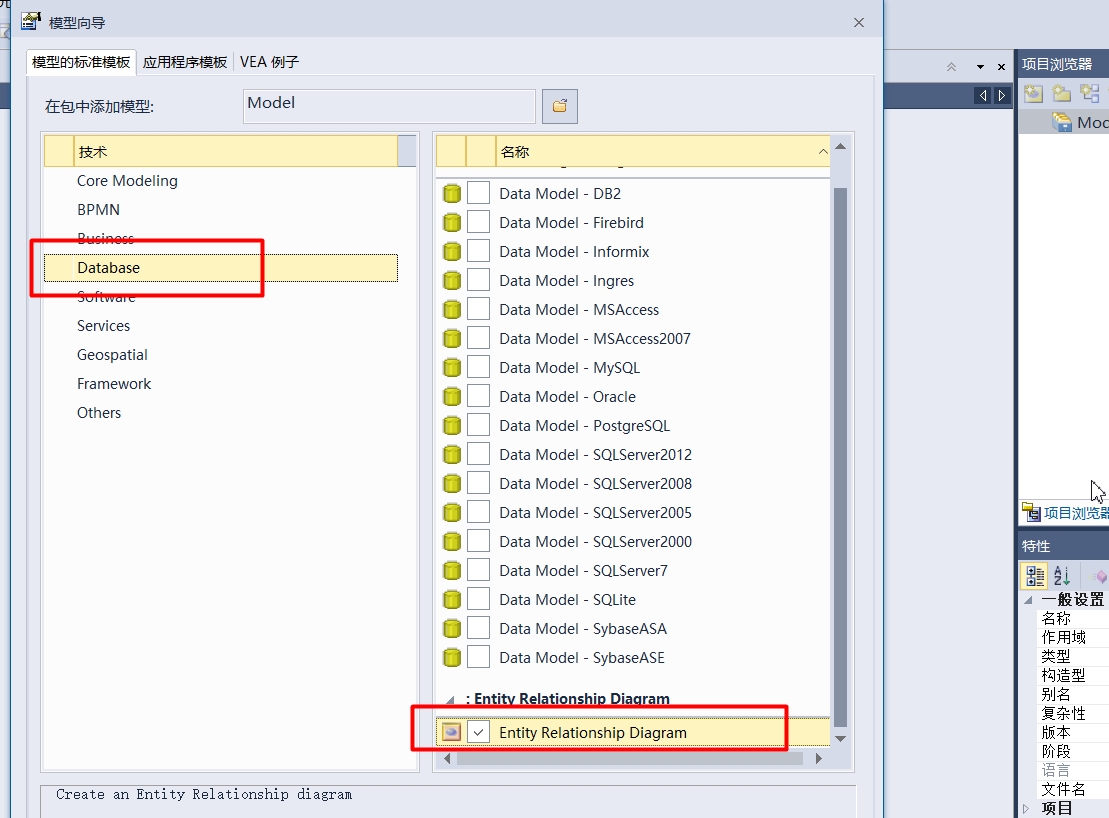The height and width of the screenshot is (818, 1109).
Task: Click the New Model icon in project browser
Action: tap(1033, 93)
